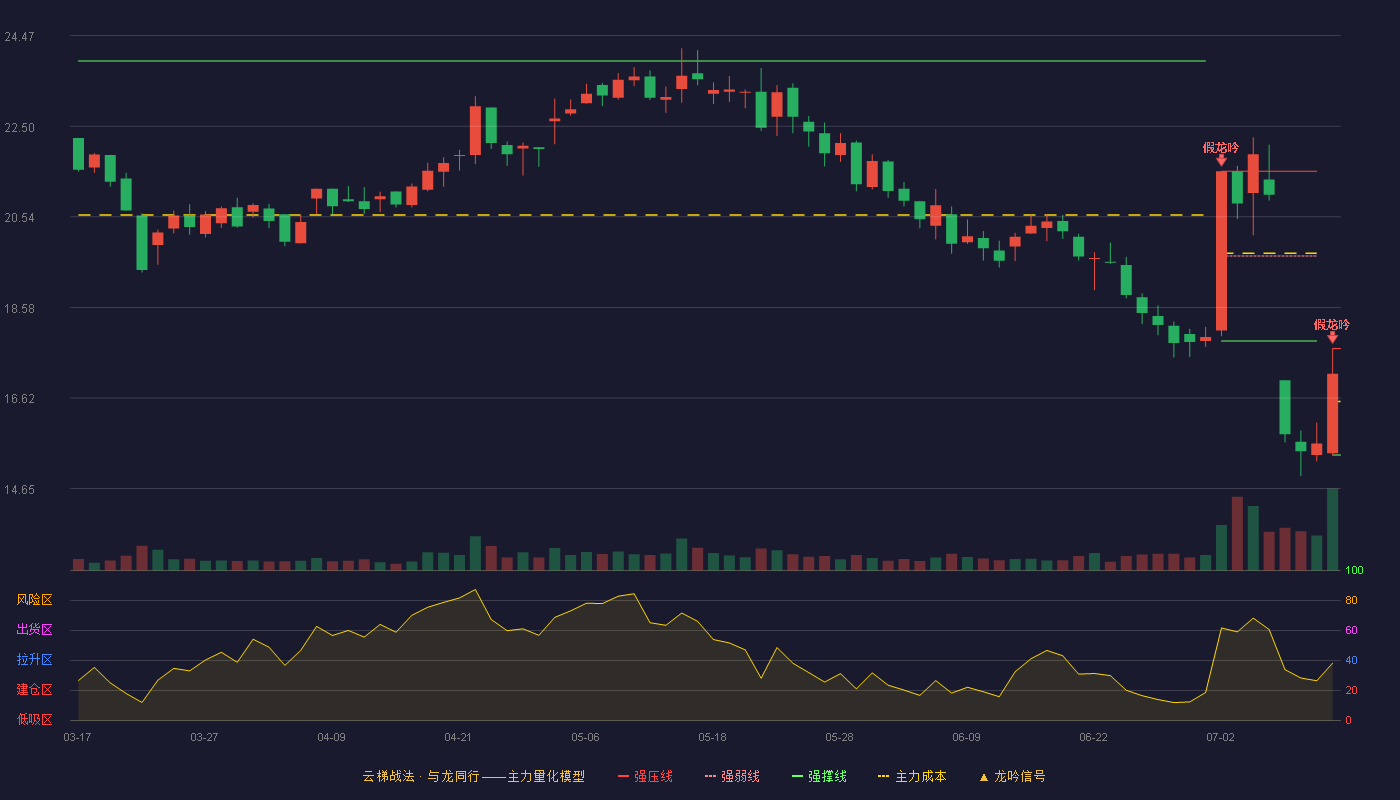Click the 80 indicator scale value
Viewport: 1400px width, 800px height.
point(1351,601)
